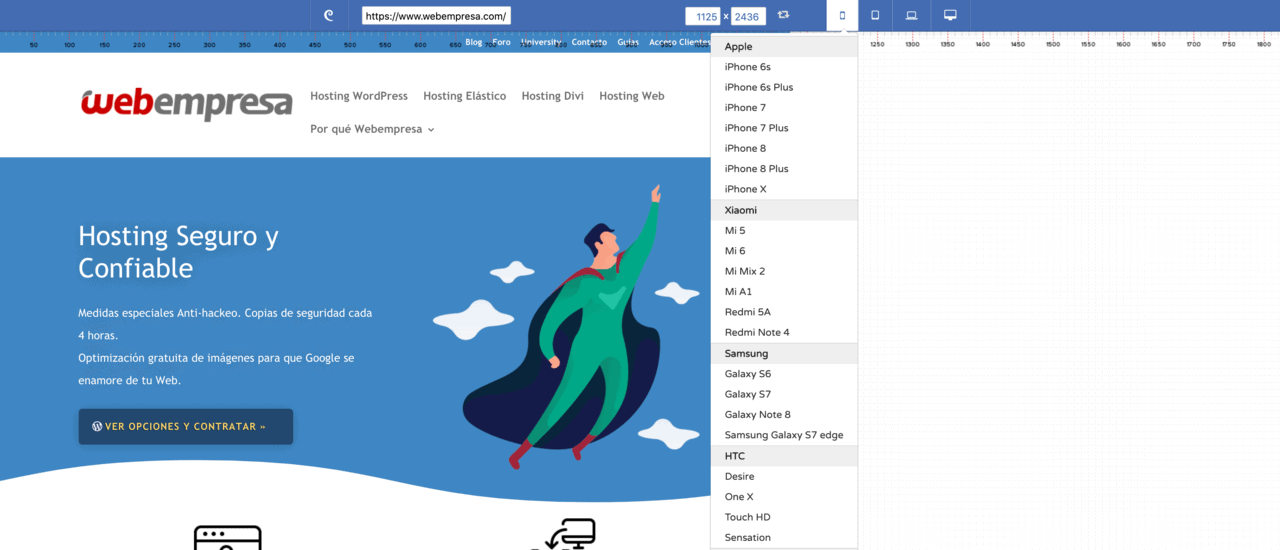Click the URL address field
The height and width of the screenshot is (550, 1280).
[x=436, y=16]
